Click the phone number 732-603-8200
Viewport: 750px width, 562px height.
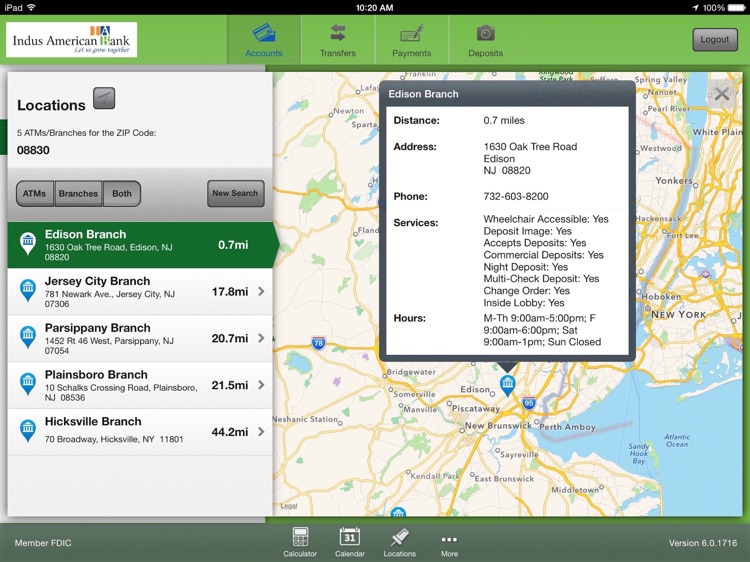tap(516, 196)
